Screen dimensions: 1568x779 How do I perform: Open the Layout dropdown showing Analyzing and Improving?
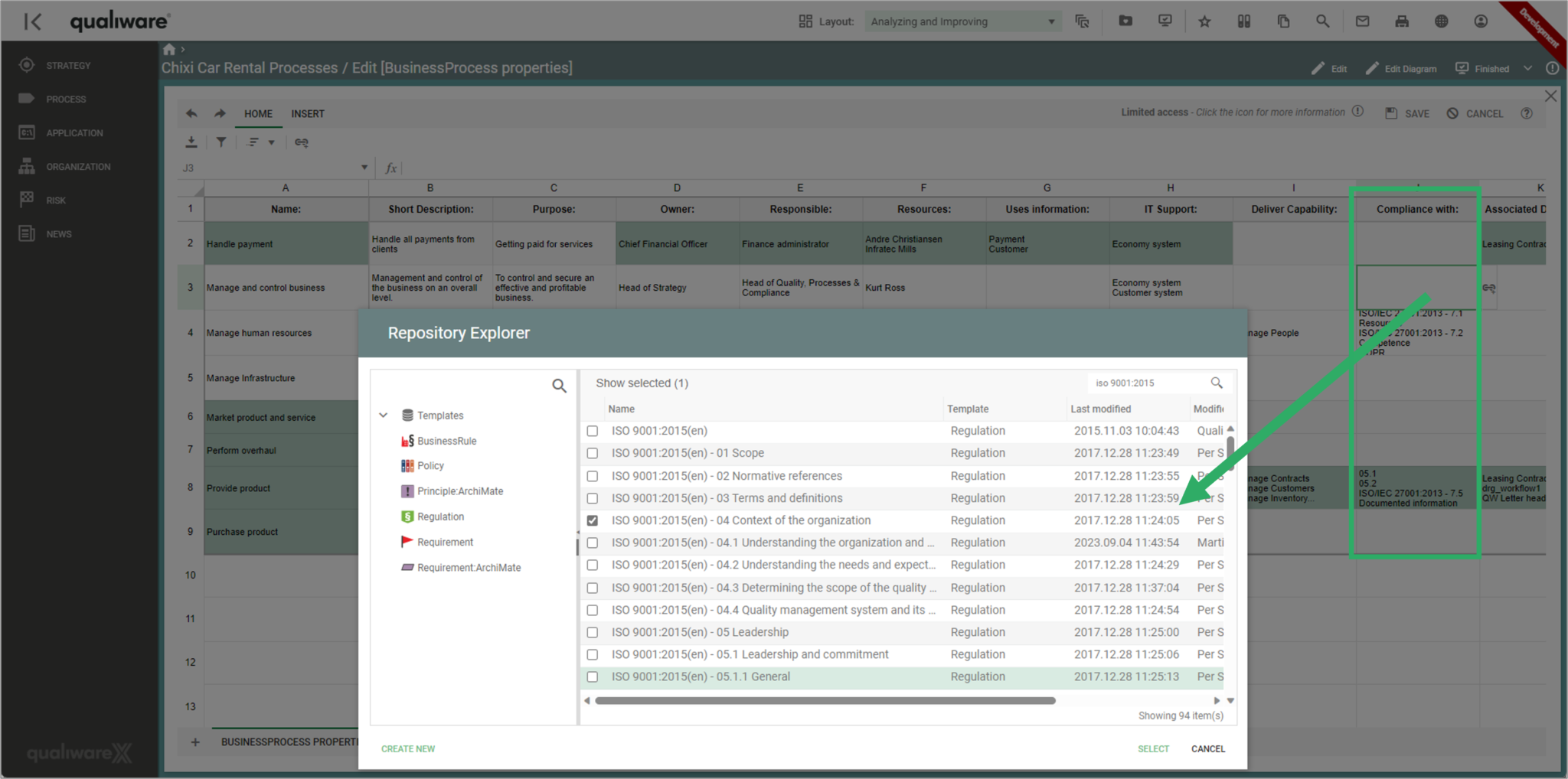(x=962, y=21)
